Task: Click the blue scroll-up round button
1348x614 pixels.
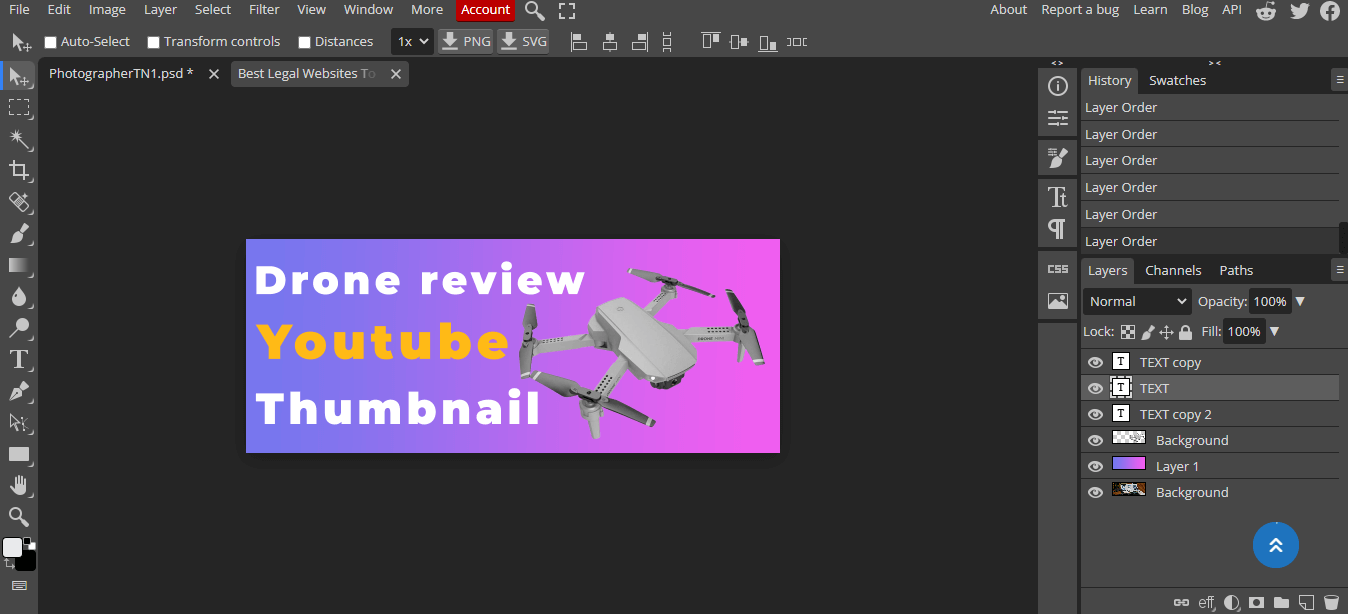Action: [x=1276, y=546]
